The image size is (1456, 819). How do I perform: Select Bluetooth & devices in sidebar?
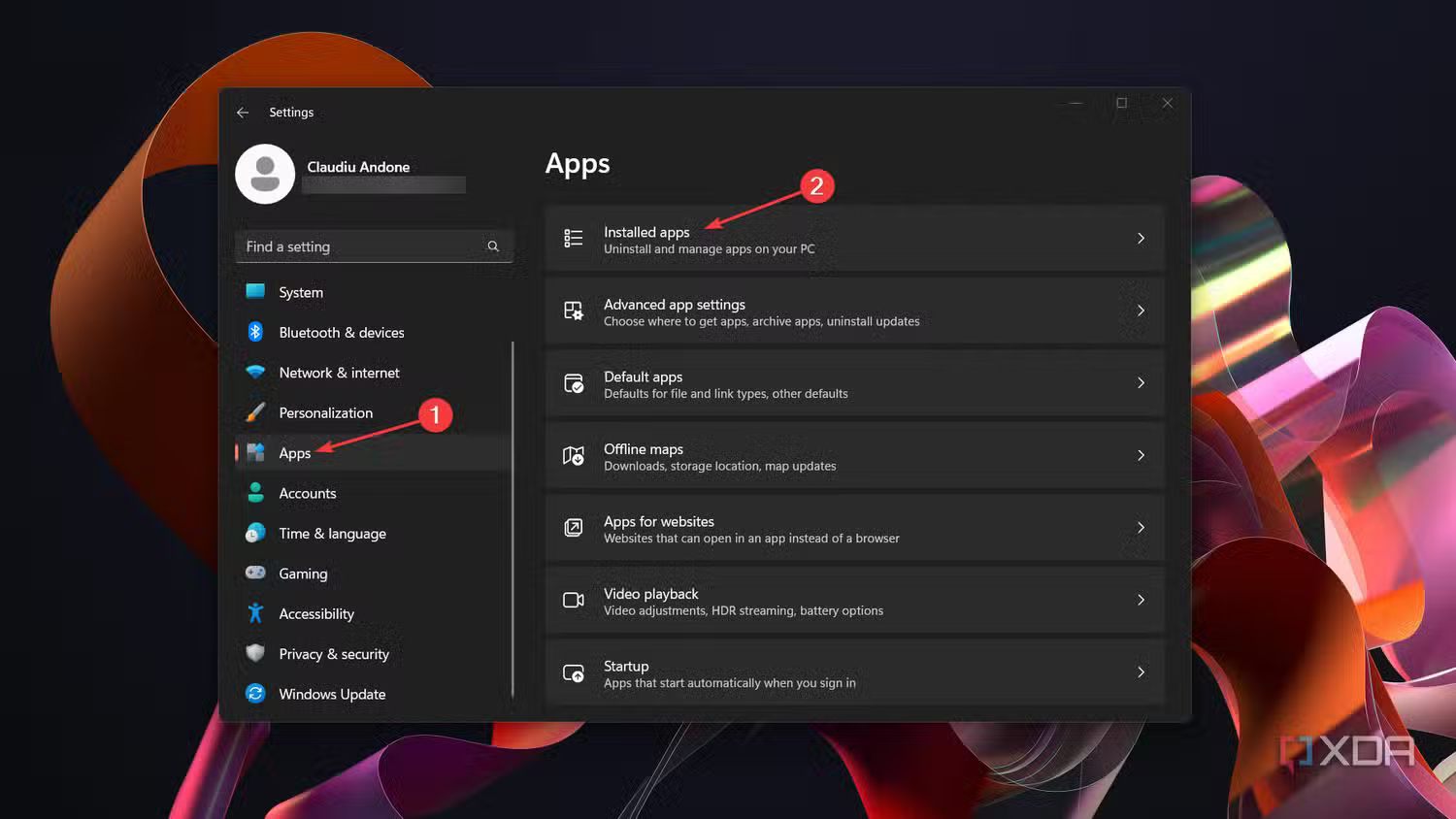[341, 333]
